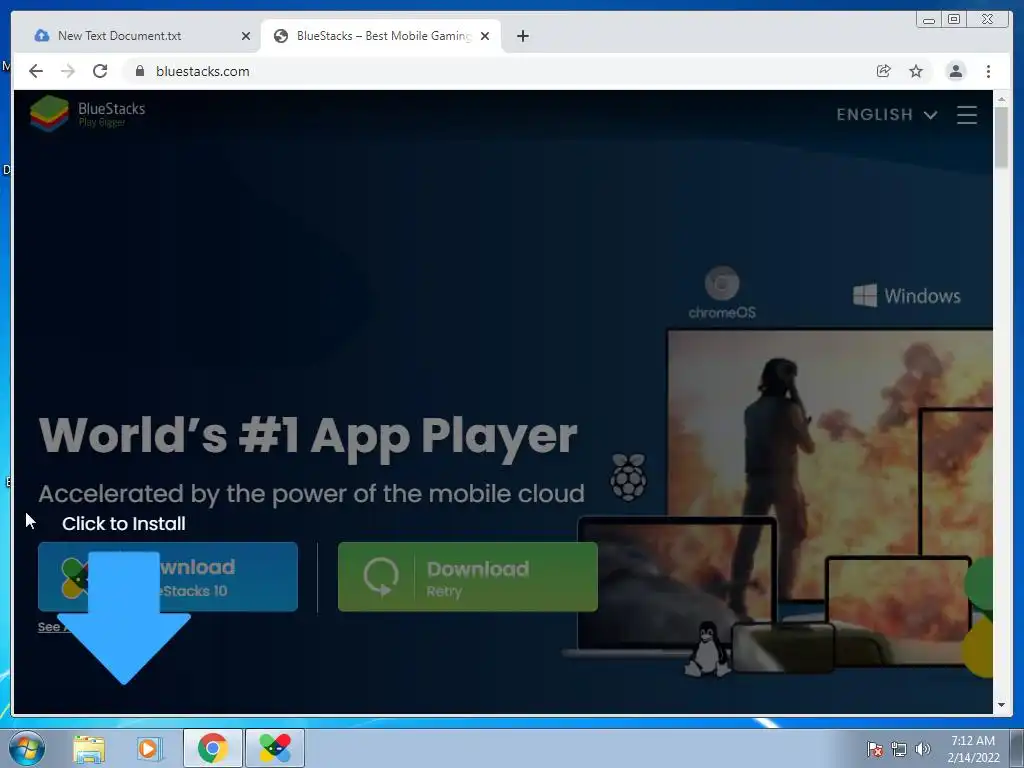
Task: Click the page scrollbar up arrow
Action: tap(1001, 99)
